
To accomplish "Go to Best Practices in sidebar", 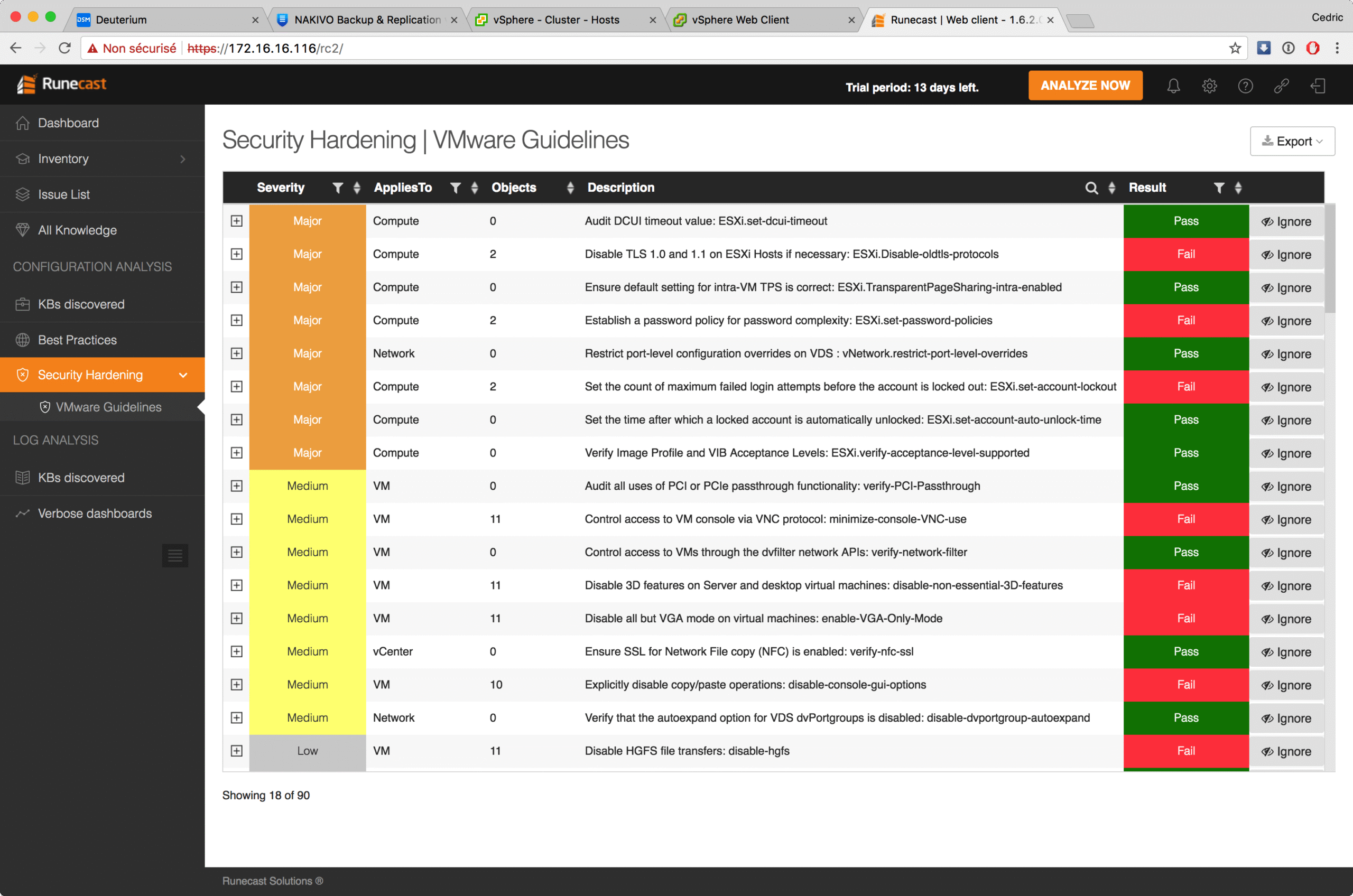I will pos(77,340).
